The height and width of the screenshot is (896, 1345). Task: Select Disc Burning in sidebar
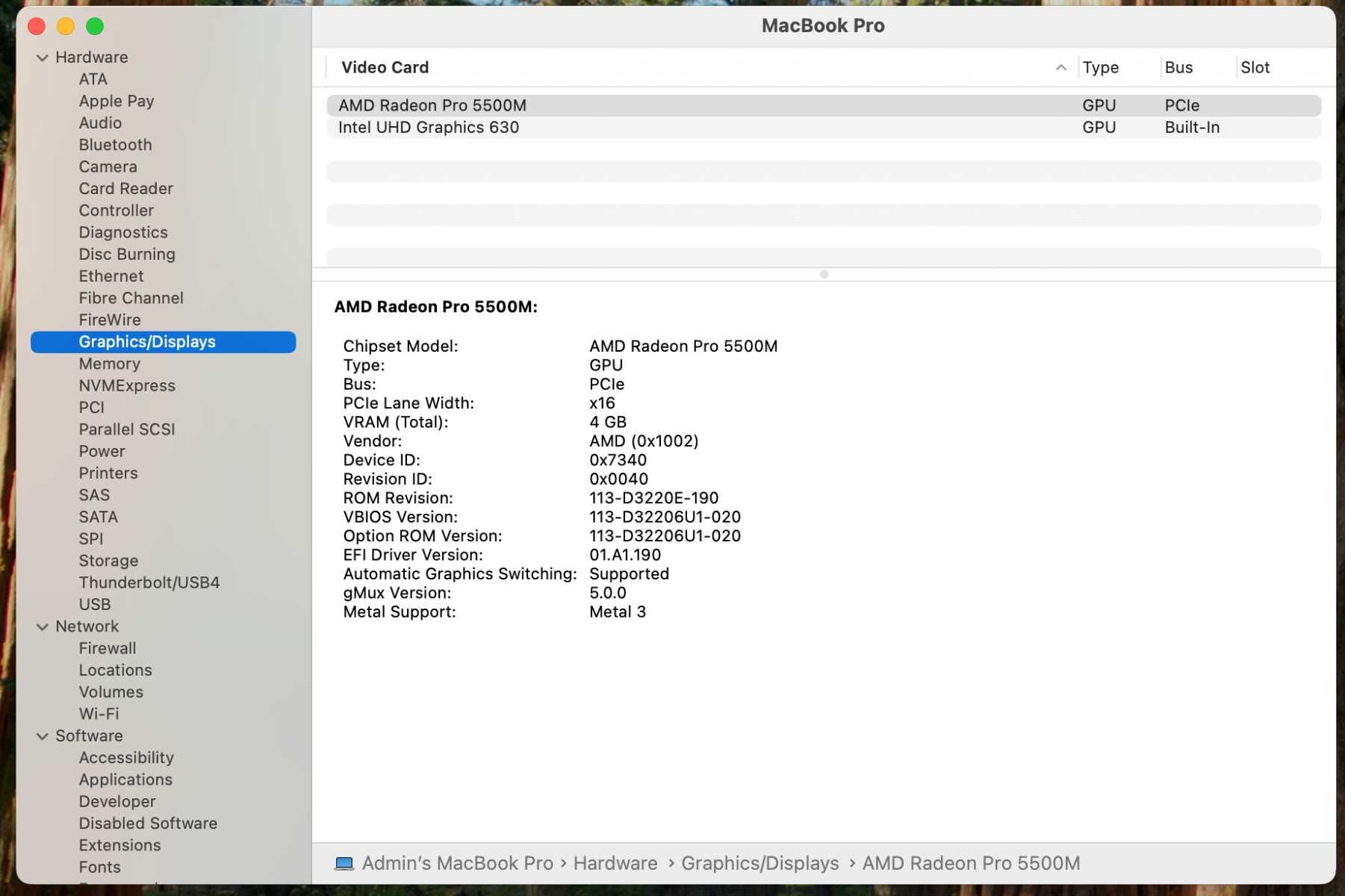(x=127, y=255)
